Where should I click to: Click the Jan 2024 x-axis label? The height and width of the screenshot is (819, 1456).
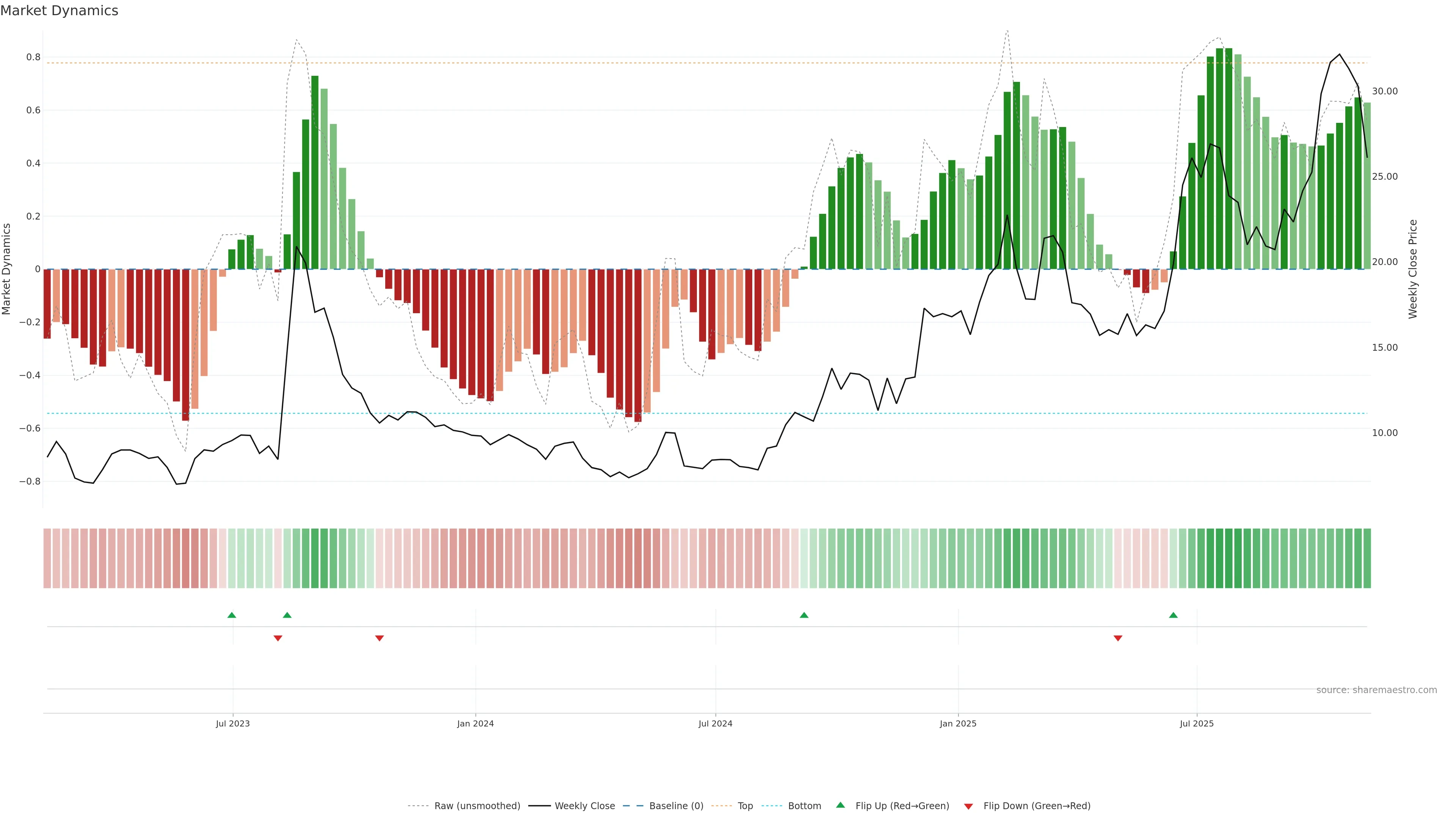click(x=475, y=723)
